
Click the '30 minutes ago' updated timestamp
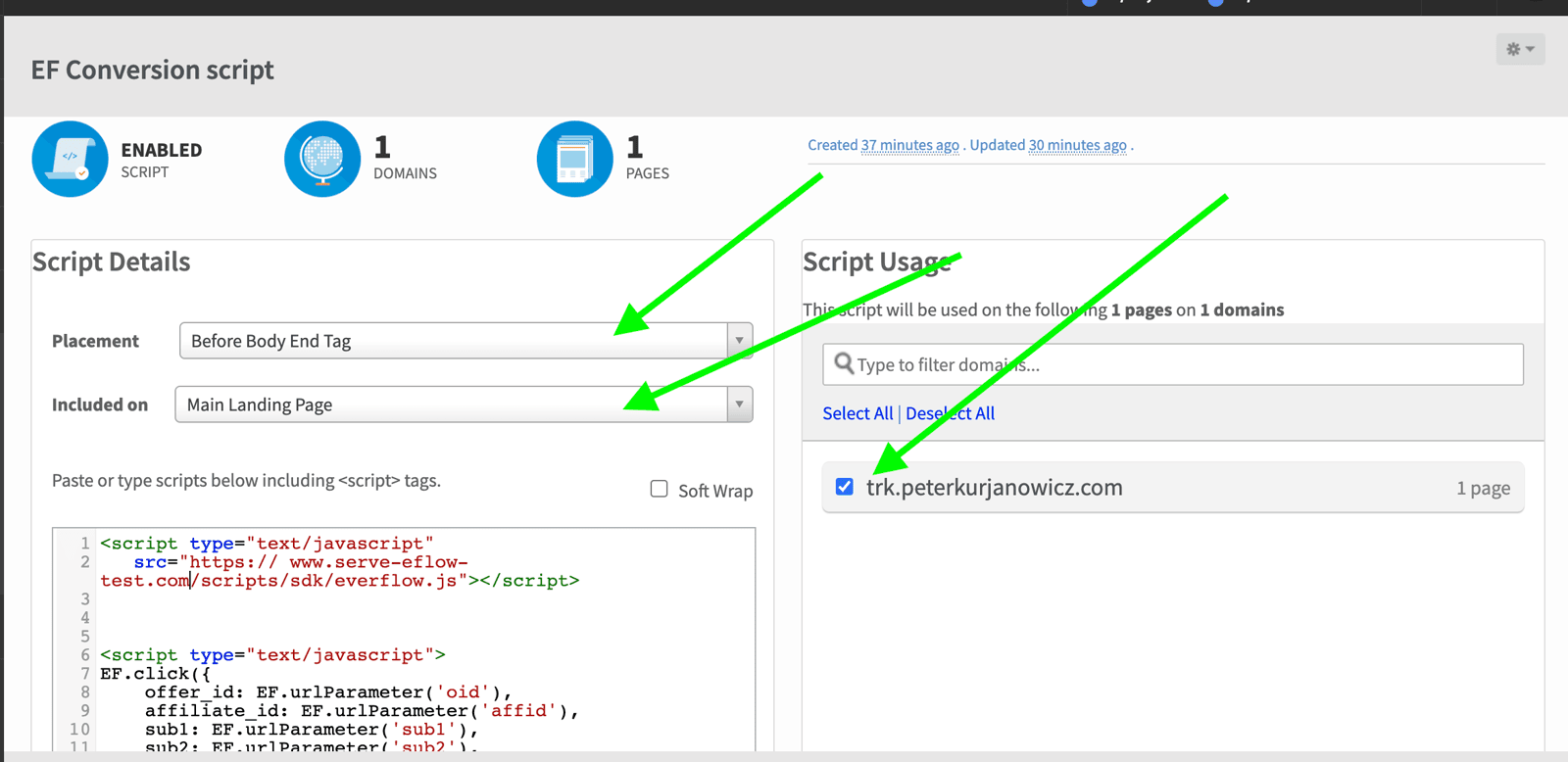(1077, 145)
